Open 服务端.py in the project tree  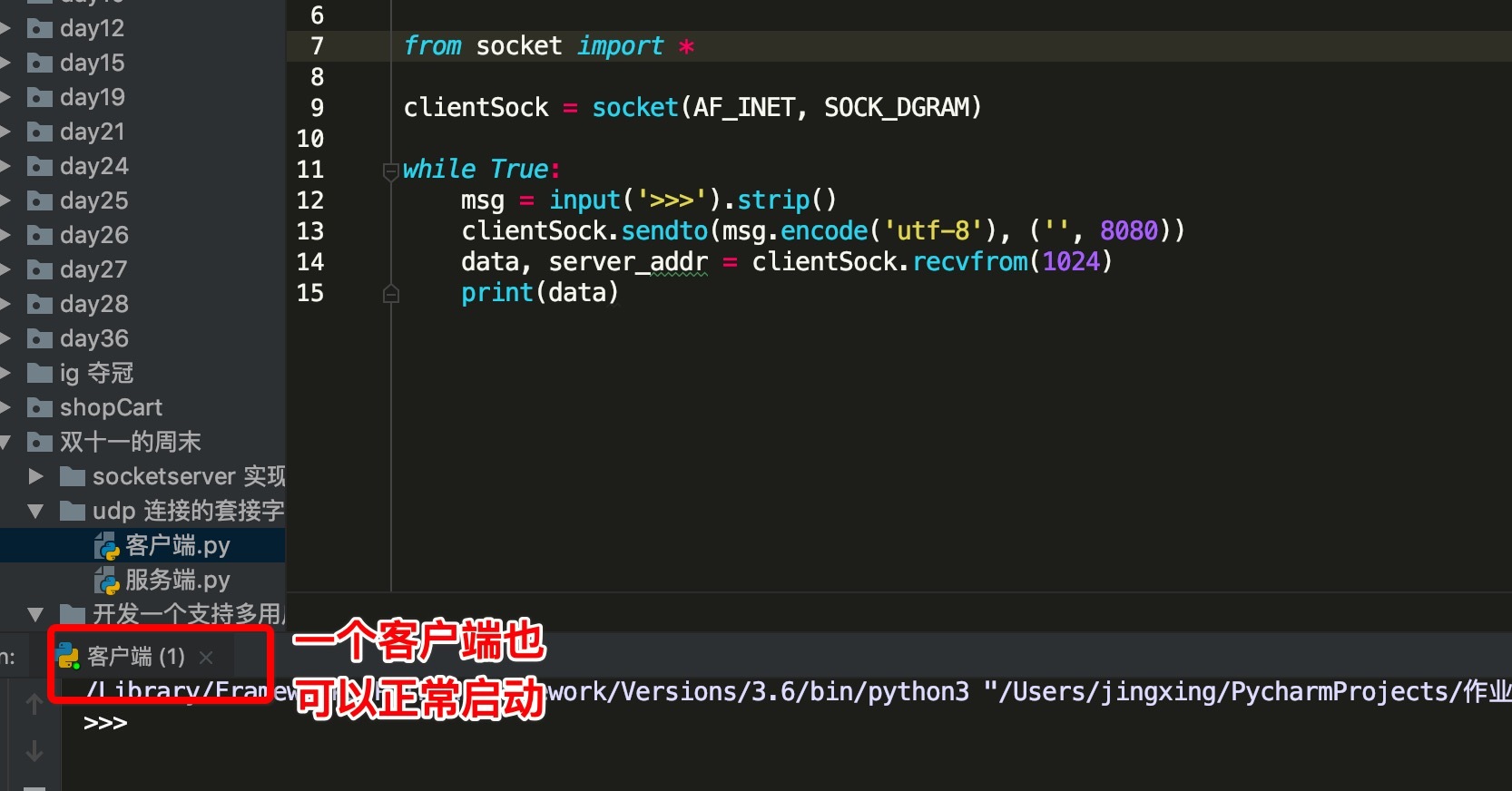point(176,580)
